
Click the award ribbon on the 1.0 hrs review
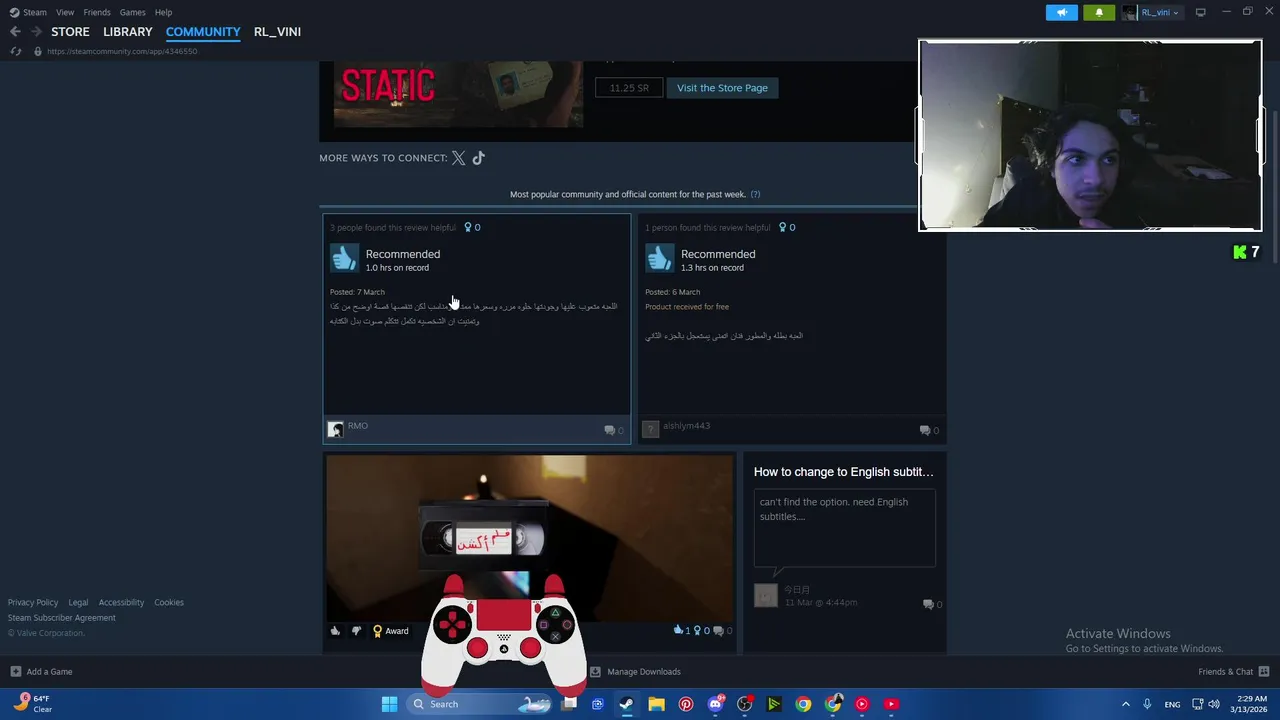[467, 227]
